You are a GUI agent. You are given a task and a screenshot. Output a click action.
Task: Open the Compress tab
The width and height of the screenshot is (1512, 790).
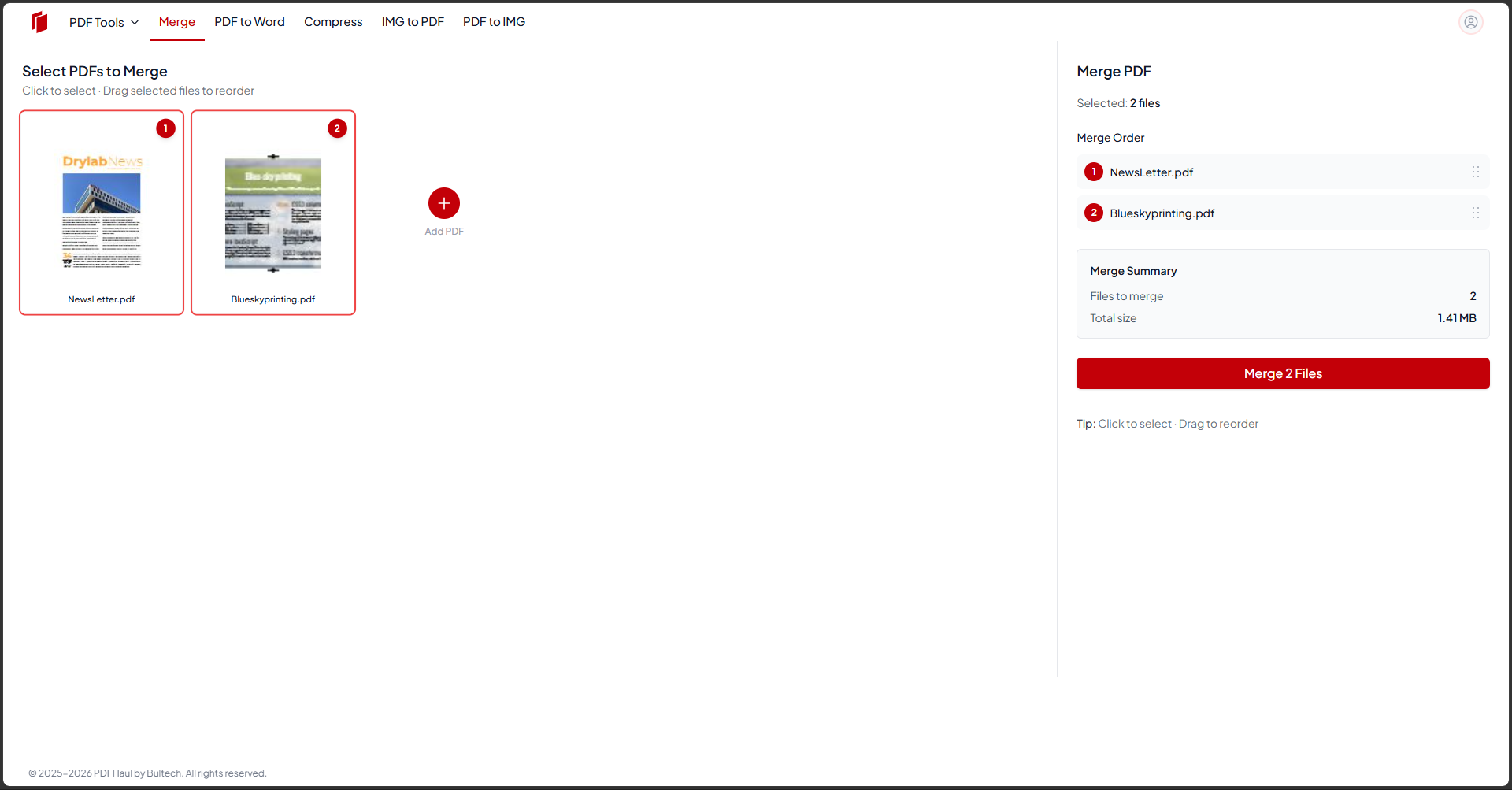tap(333, 22)
